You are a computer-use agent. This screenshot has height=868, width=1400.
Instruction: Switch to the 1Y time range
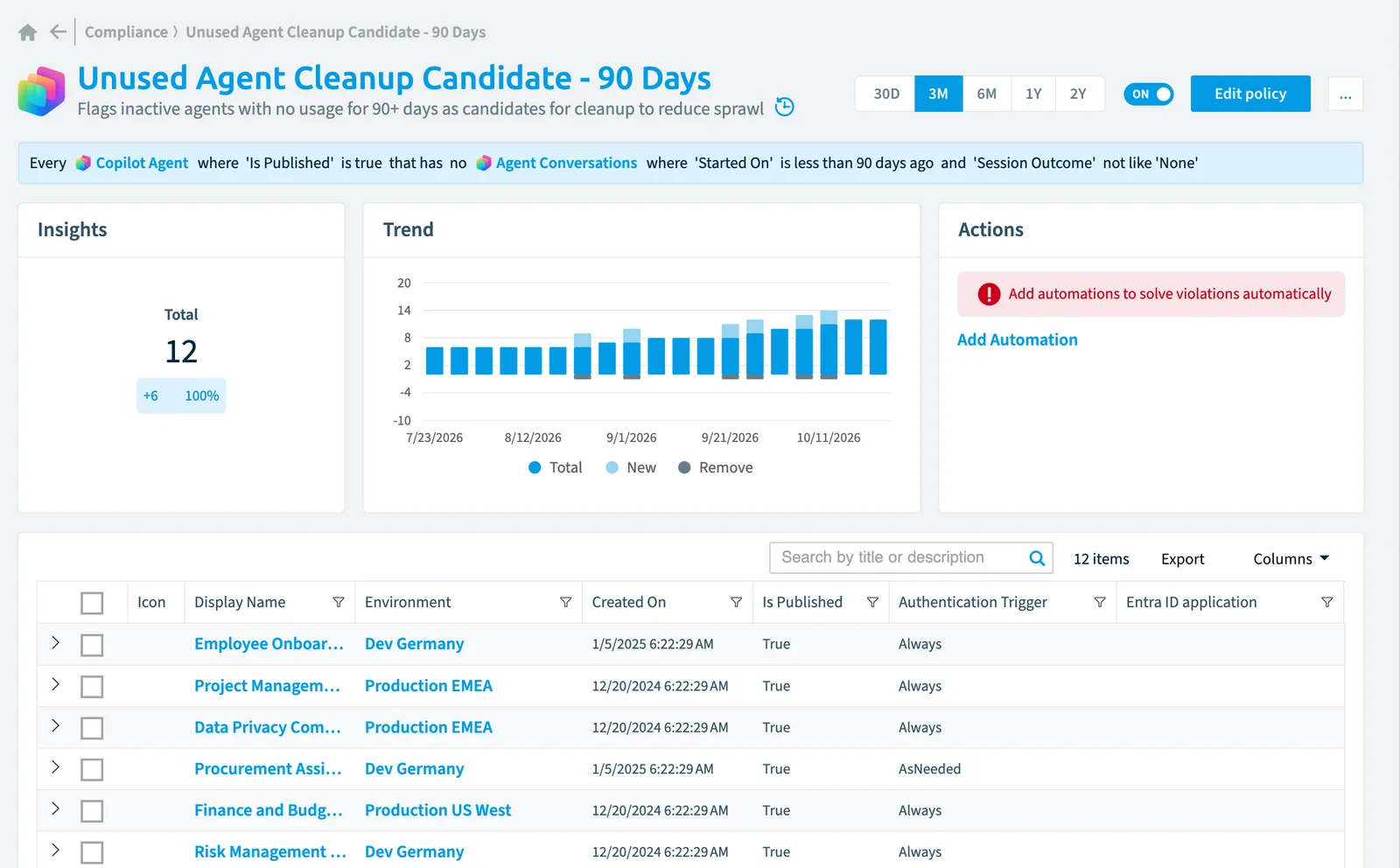coord(1033,94)
